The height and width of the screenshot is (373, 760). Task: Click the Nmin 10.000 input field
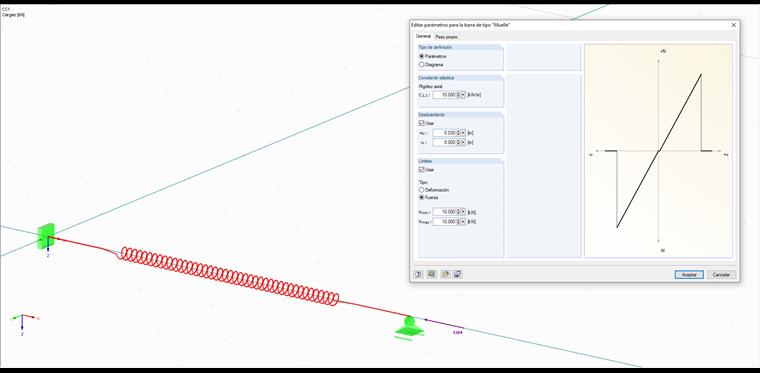pyautogui.click(x=444, y=212)
